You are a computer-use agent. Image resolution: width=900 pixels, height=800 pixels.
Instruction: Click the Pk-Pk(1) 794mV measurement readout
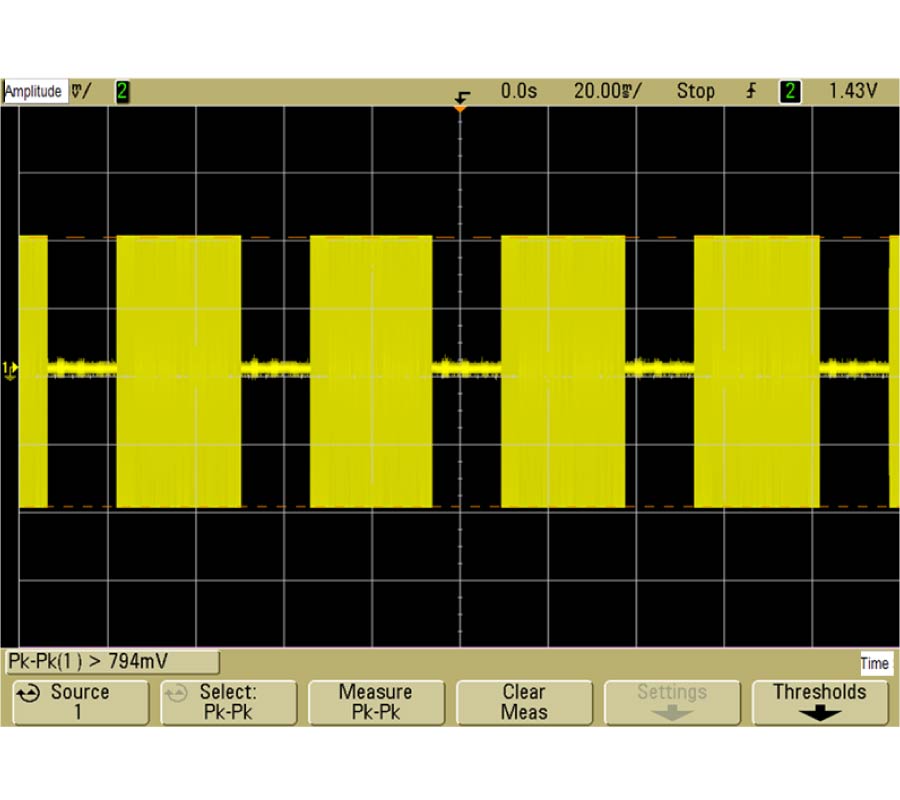tap(112, 662)
